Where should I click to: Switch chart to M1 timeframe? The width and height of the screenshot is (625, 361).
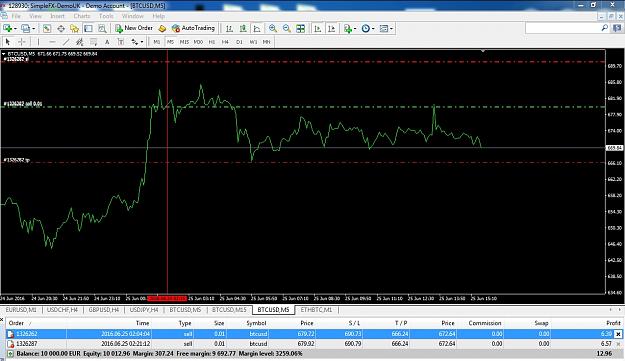(x=157, y=42)
